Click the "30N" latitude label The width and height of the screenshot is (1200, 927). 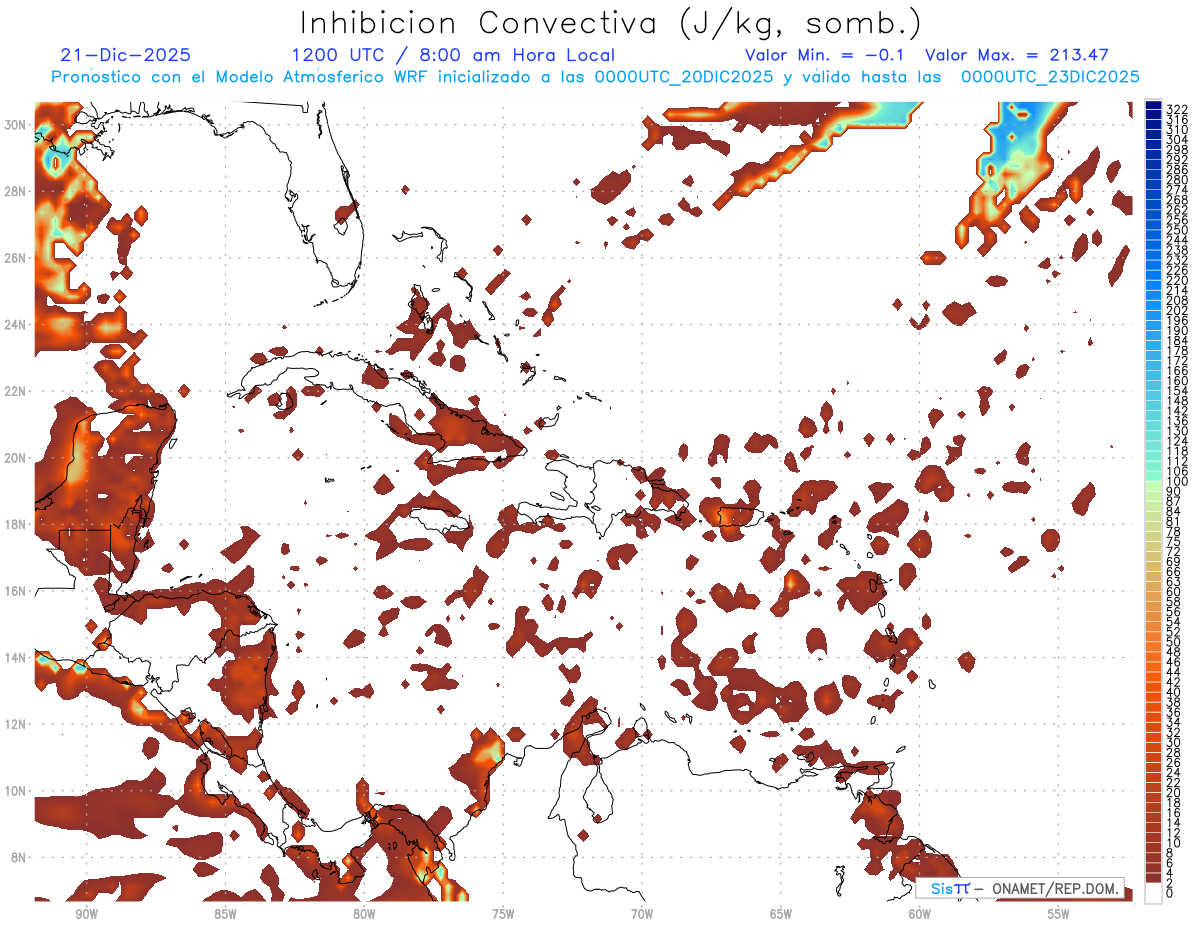(x=17, y=124)
